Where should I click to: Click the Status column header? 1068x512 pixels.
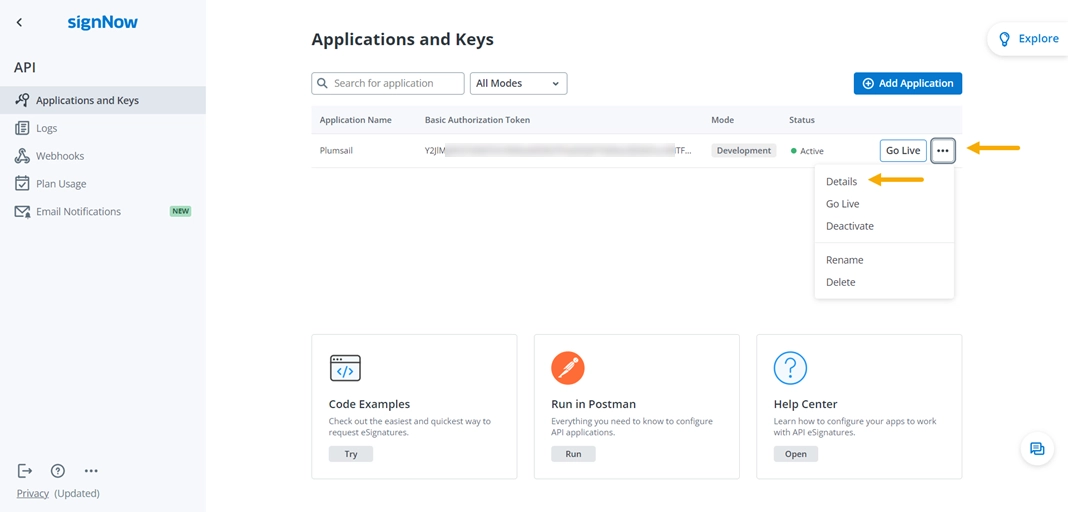(802, 120)
